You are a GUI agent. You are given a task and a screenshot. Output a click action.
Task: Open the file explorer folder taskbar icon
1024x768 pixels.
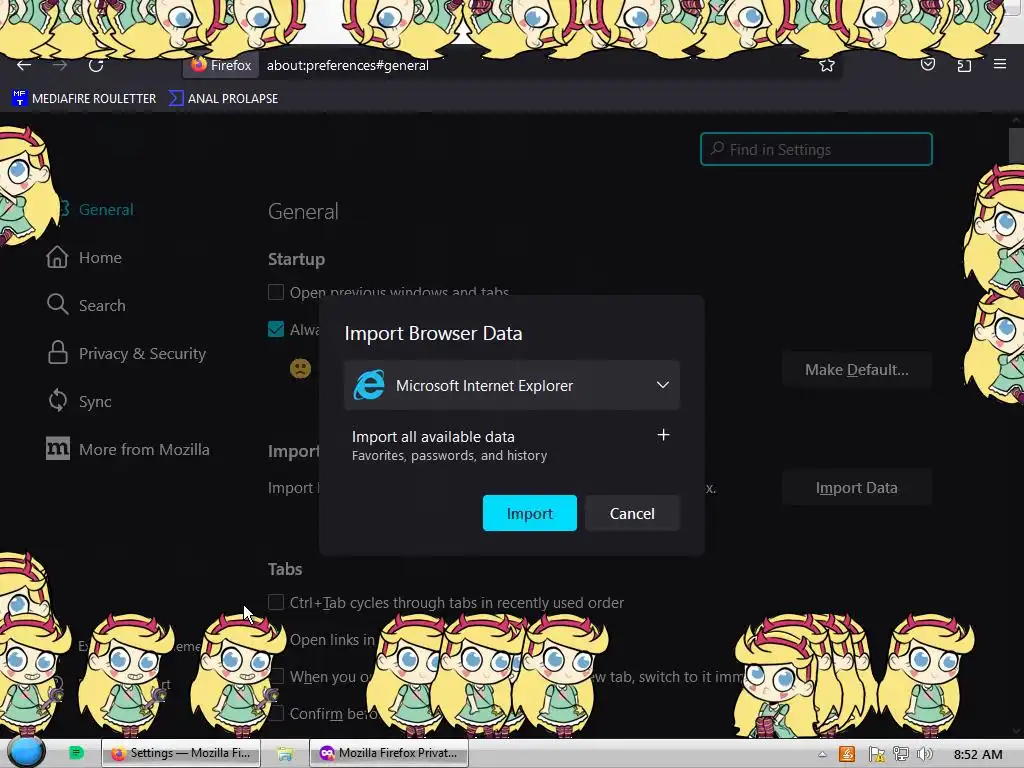click(x=284, y=754)
